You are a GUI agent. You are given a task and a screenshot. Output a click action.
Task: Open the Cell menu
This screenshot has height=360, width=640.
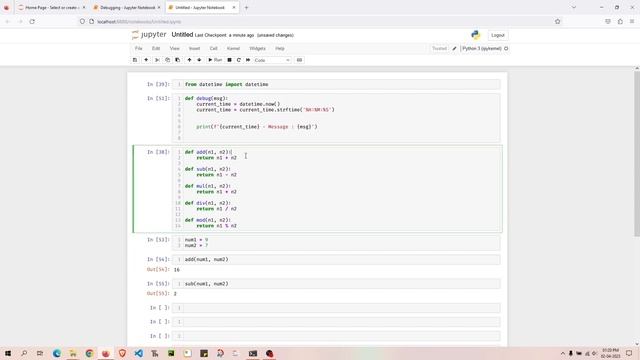[x=213, y=48]
